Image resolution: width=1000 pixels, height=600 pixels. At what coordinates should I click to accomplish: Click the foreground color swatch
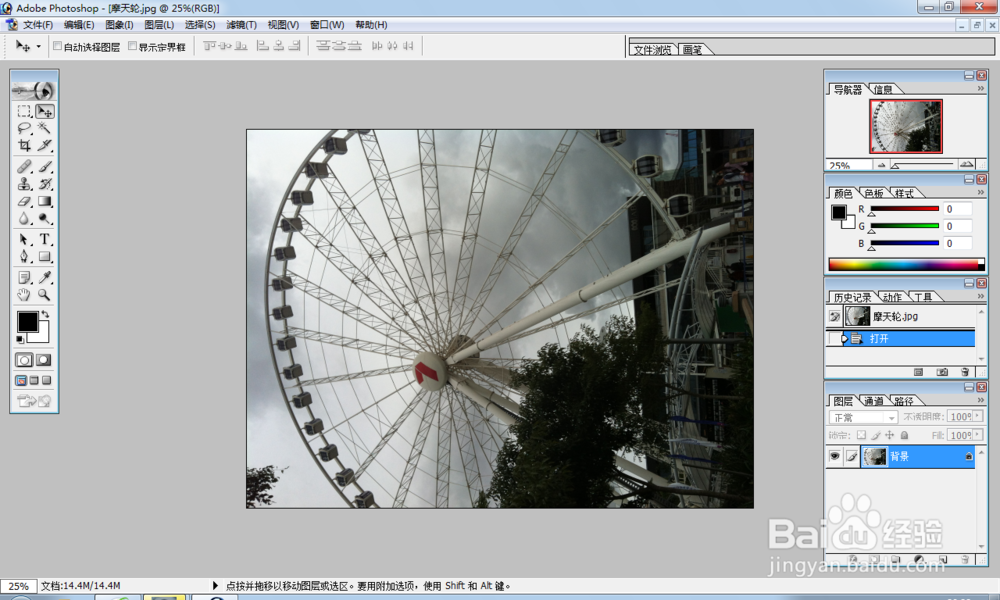click(27, 321)
